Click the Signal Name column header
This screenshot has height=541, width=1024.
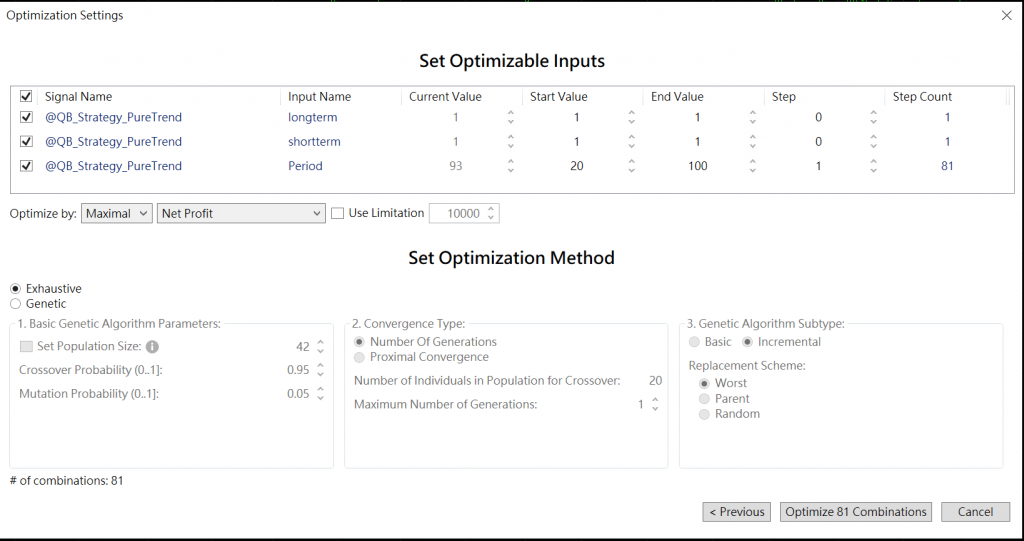(x=78, y=97)
